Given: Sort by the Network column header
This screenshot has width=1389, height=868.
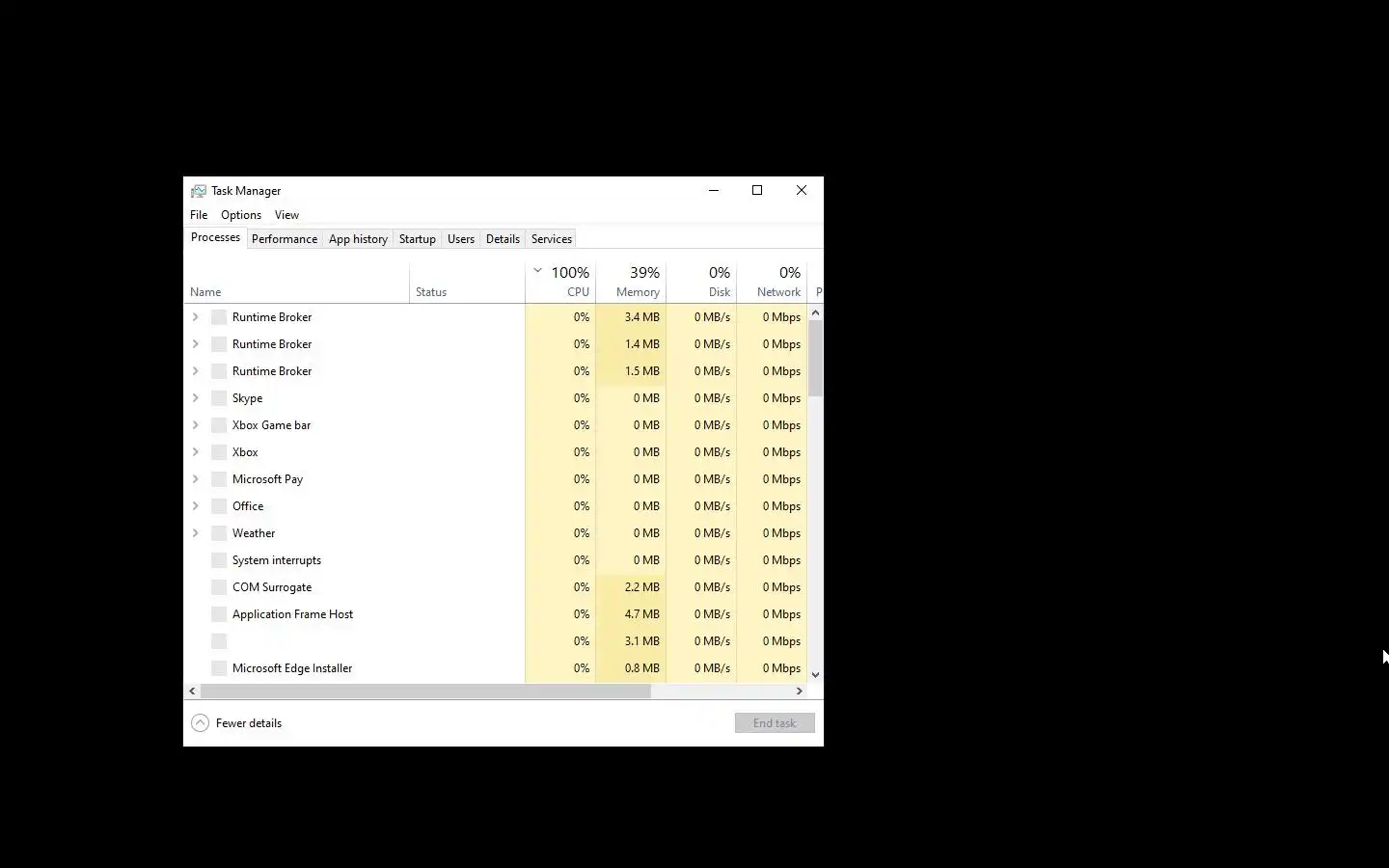Looking at the screenshot, I should click(772, 284).
